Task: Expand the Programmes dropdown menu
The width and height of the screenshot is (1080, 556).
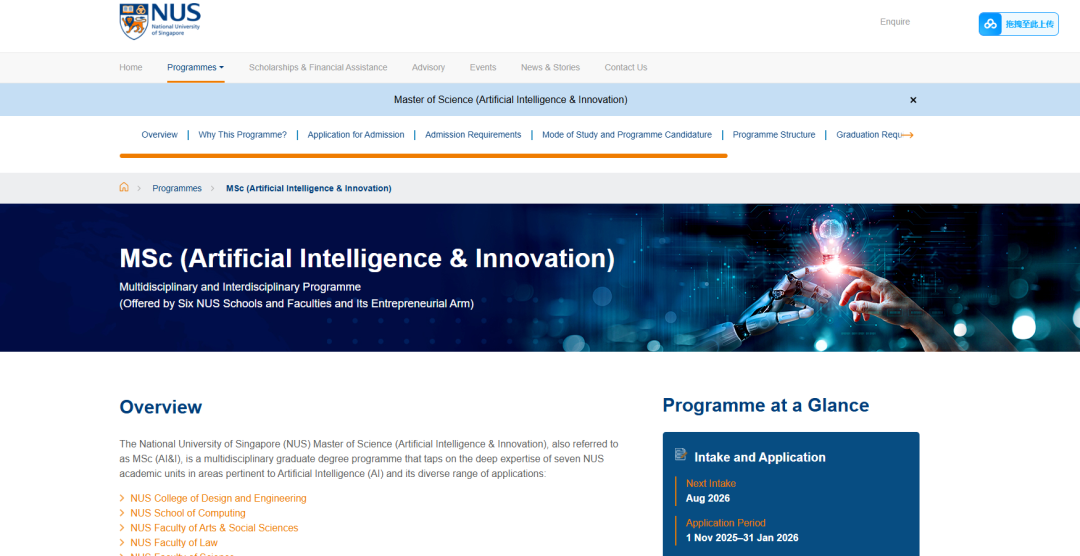Action: pyautogui.click(x=195, y=68)
